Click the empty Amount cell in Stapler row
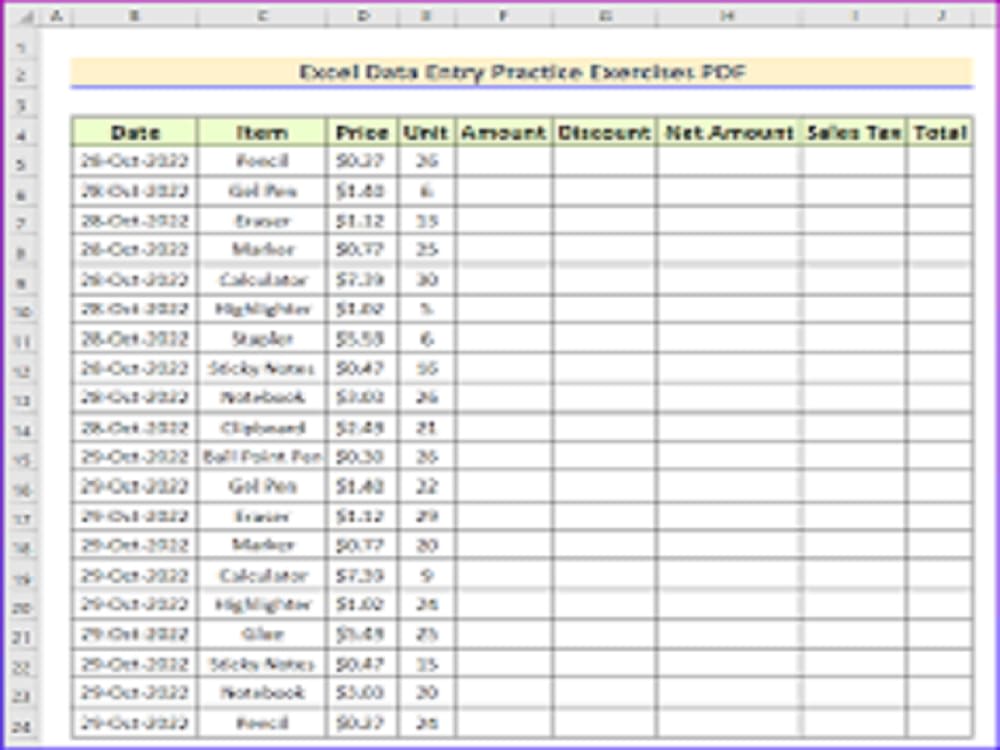This screenshot has height=750, width=1000. tap(504, 339)
